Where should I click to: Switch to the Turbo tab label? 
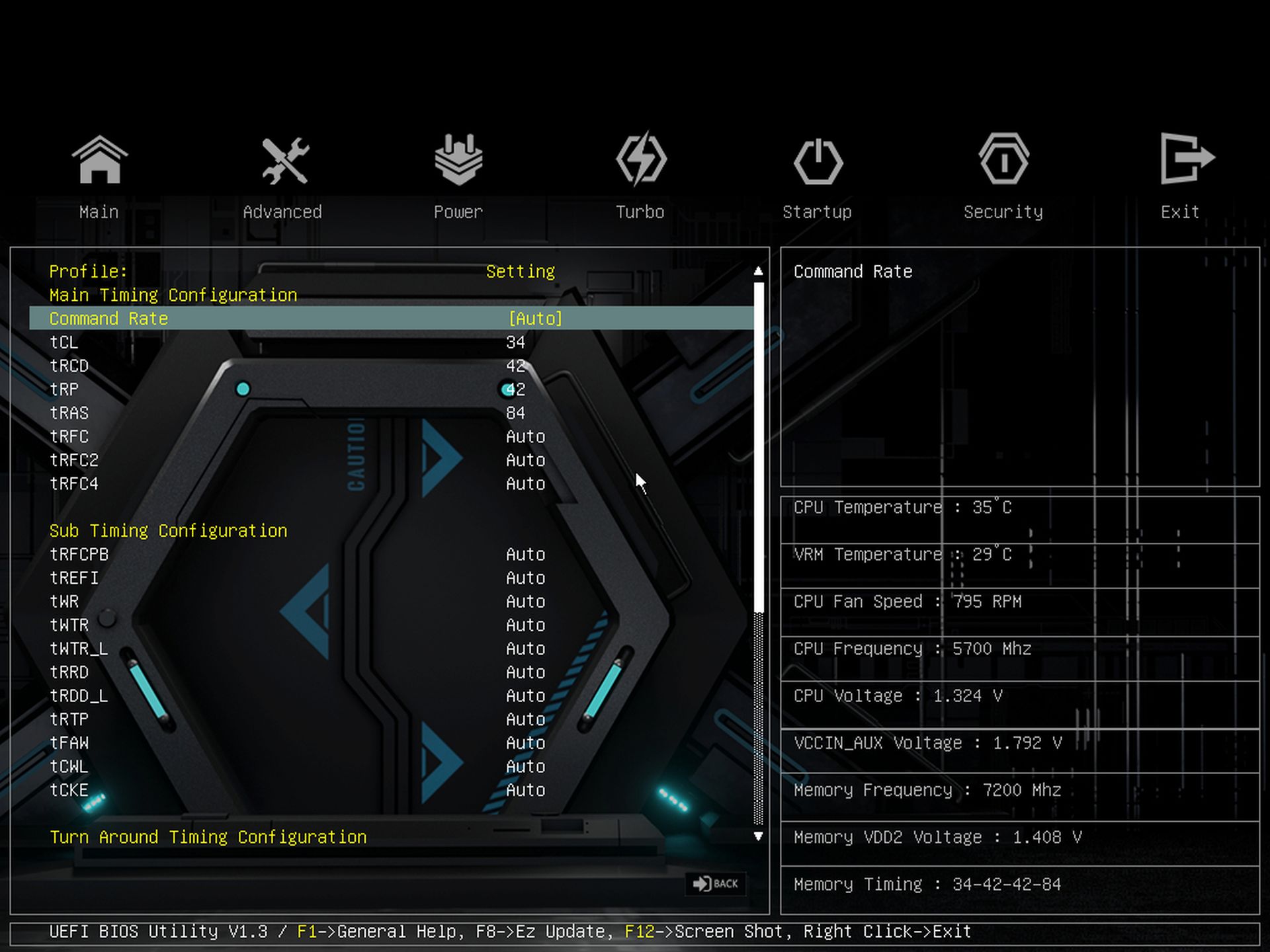[640, 212]
